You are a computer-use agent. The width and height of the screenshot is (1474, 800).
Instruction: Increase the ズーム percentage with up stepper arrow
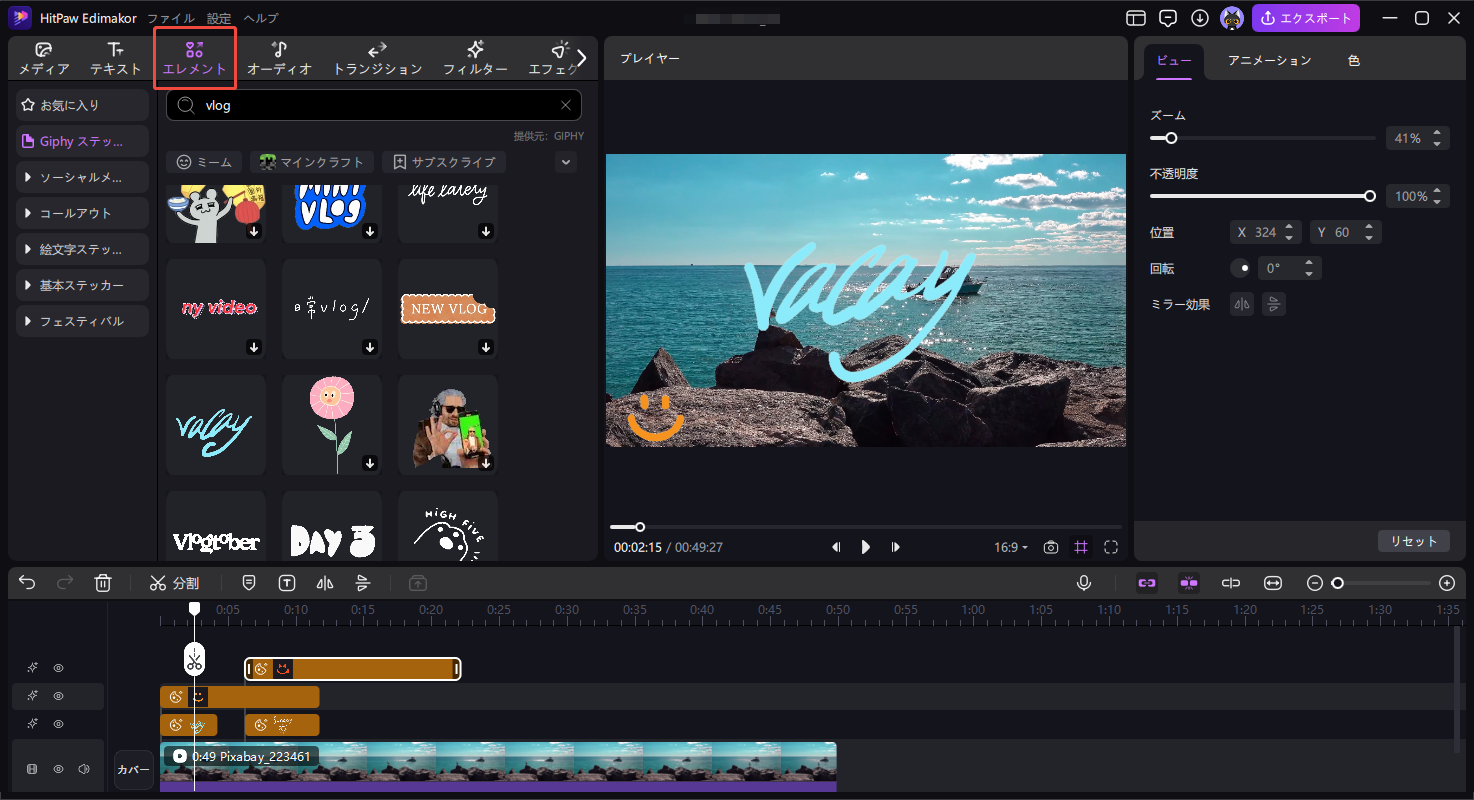[1437, 133]
